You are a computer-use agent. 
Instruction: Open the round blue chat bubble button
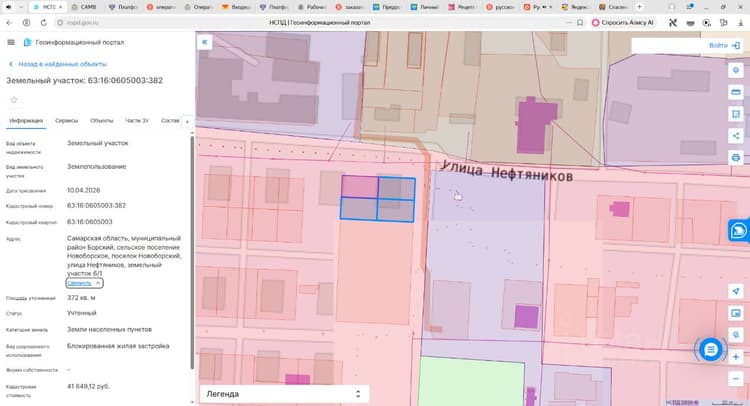[x=710, y=350]
